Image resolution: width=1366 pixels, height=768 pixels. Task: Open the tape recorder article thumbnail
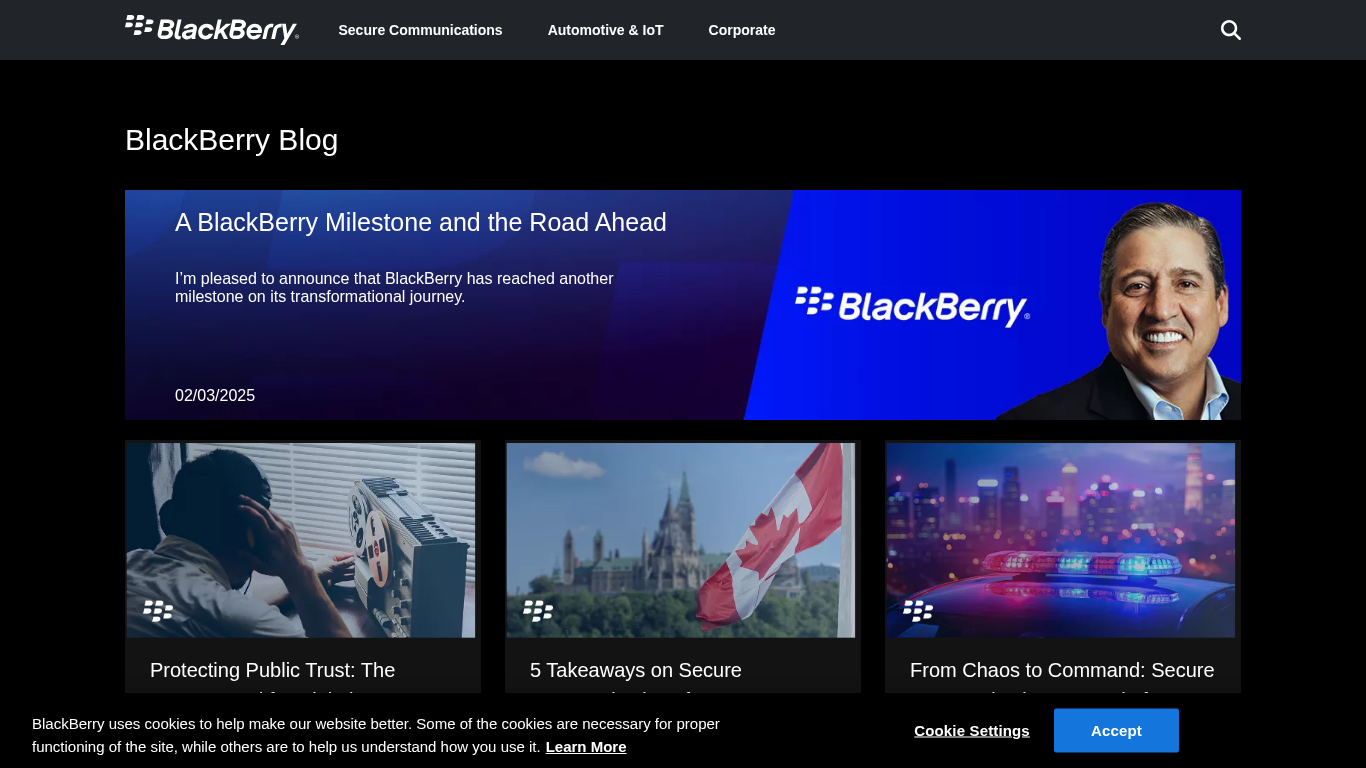click(301, 540)
